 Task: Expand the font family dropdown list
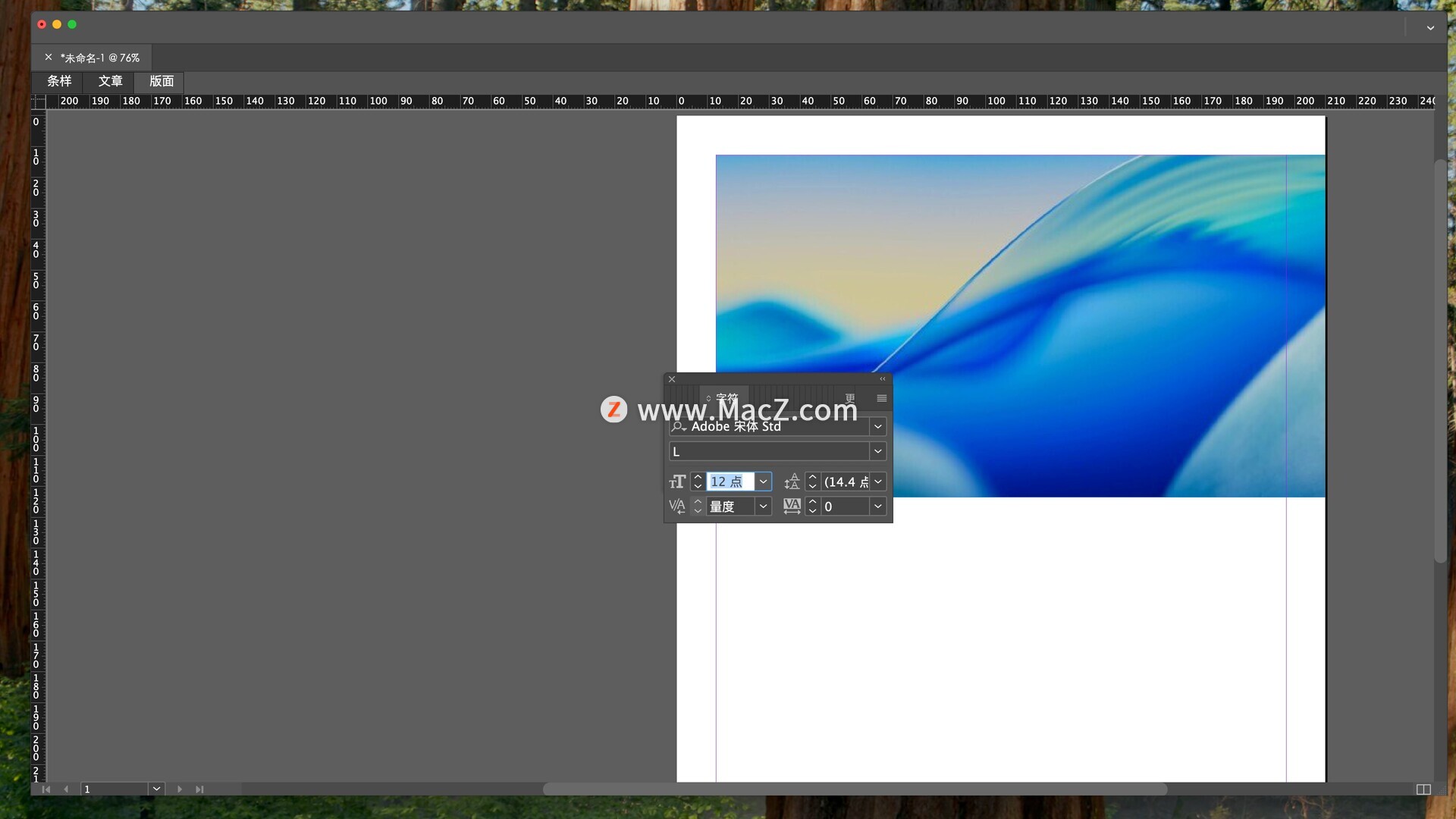(877, 426)
